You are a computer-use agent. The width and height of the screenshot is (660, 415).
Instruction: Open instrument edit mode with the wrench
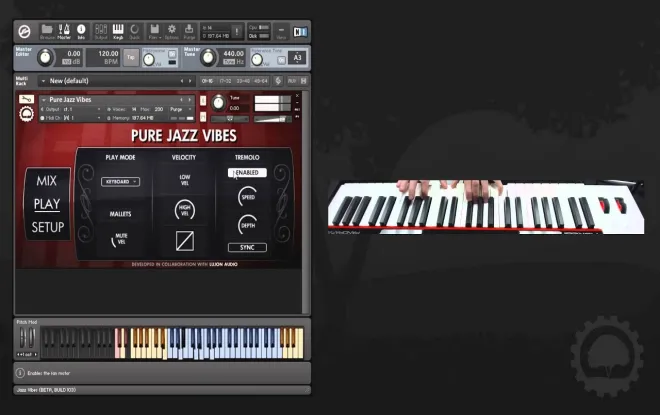pos(26,99)
